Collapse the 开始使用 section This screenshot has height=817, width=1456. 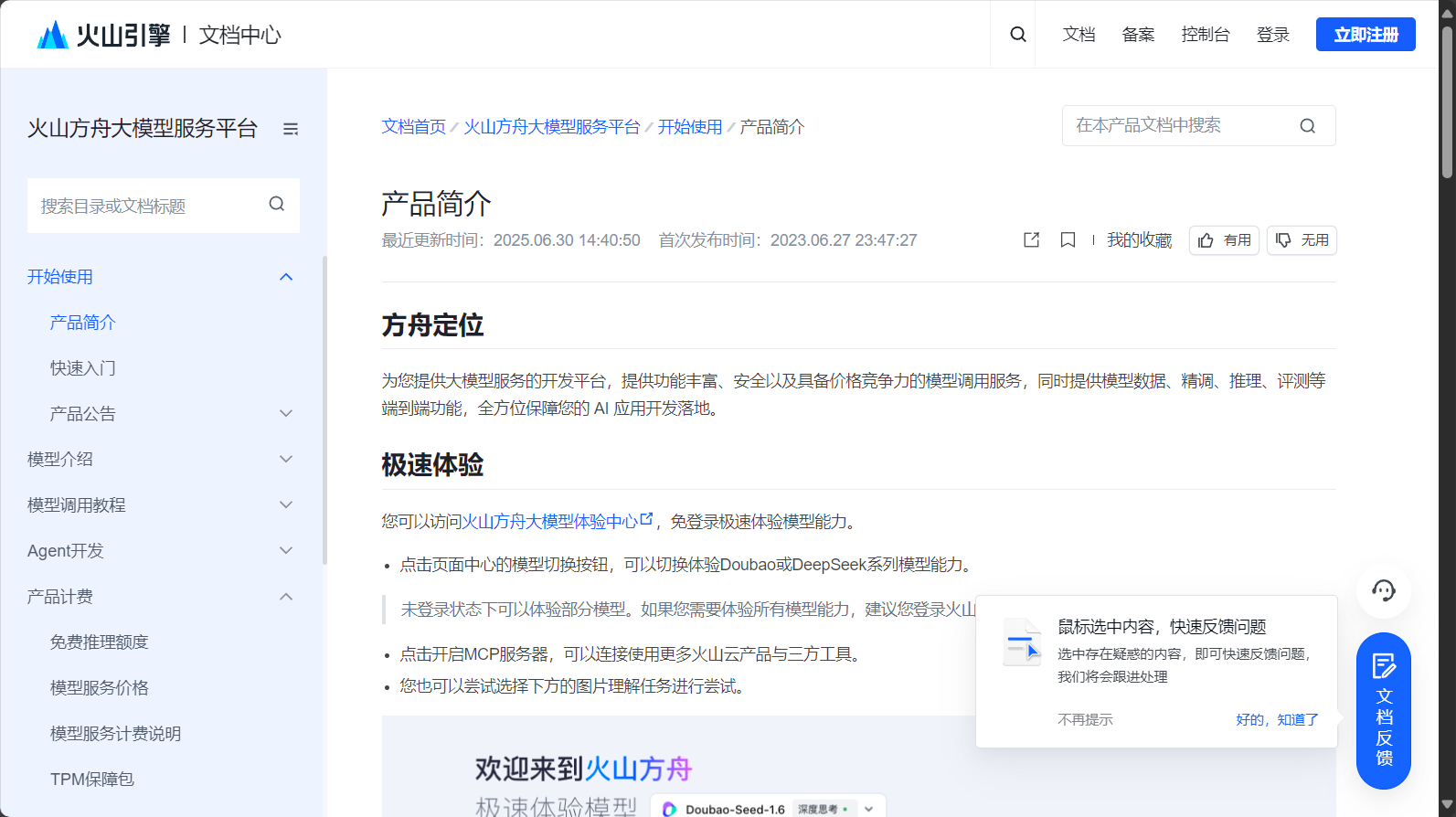[x=286, y=277]
